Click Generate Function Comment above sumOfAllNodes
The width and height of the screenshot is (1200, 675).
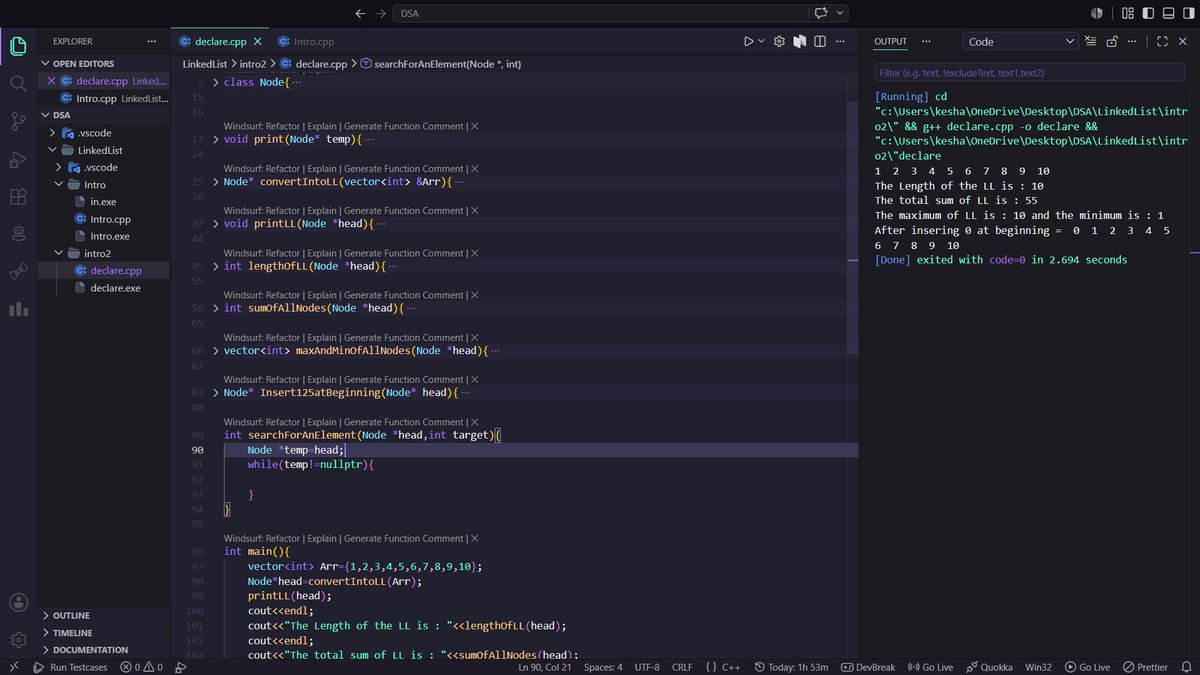[405, 295]
